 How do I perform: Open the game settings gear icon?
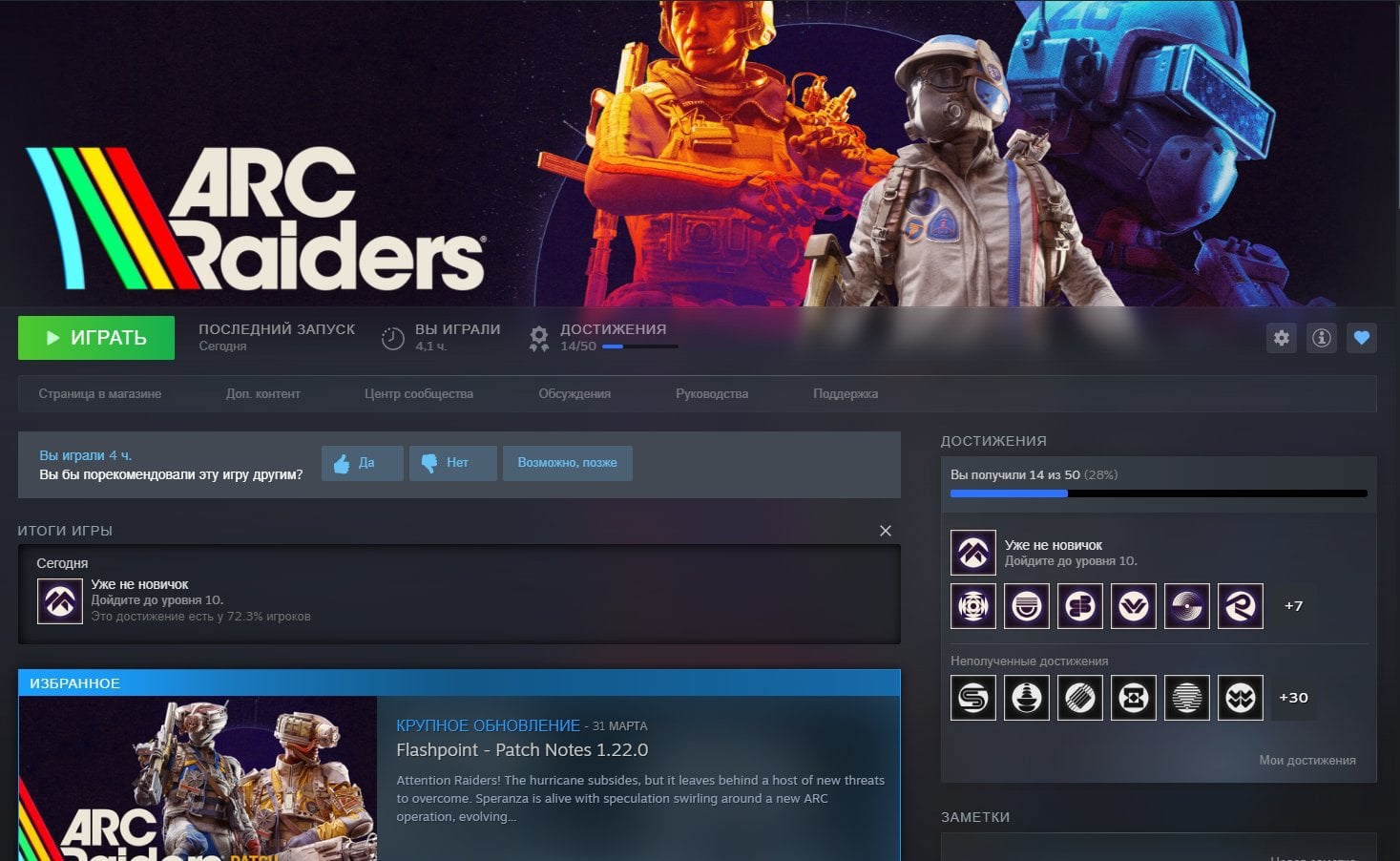pos(1282,338)
